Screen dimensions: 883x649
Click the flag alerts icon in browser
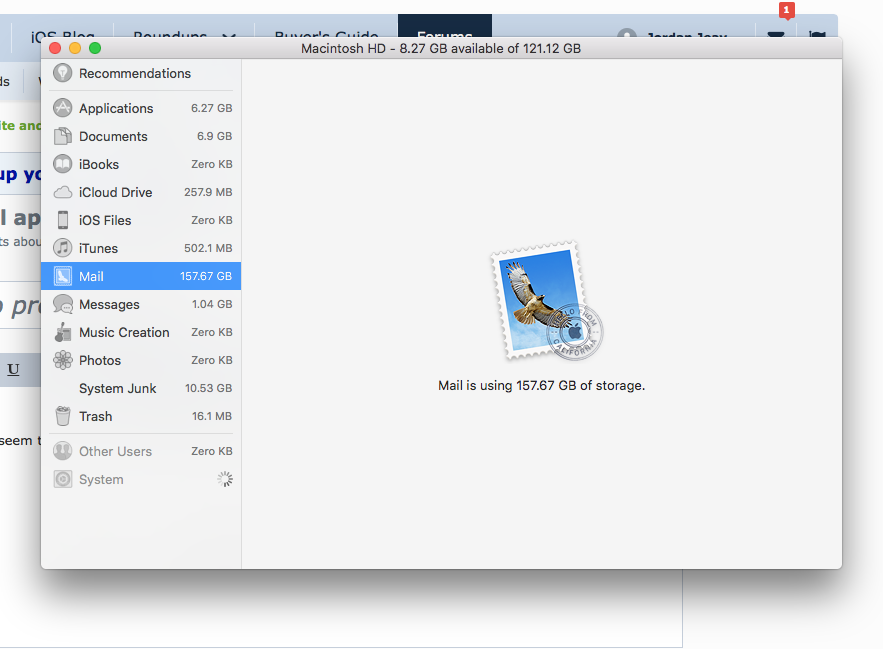(x=817, y=34)
